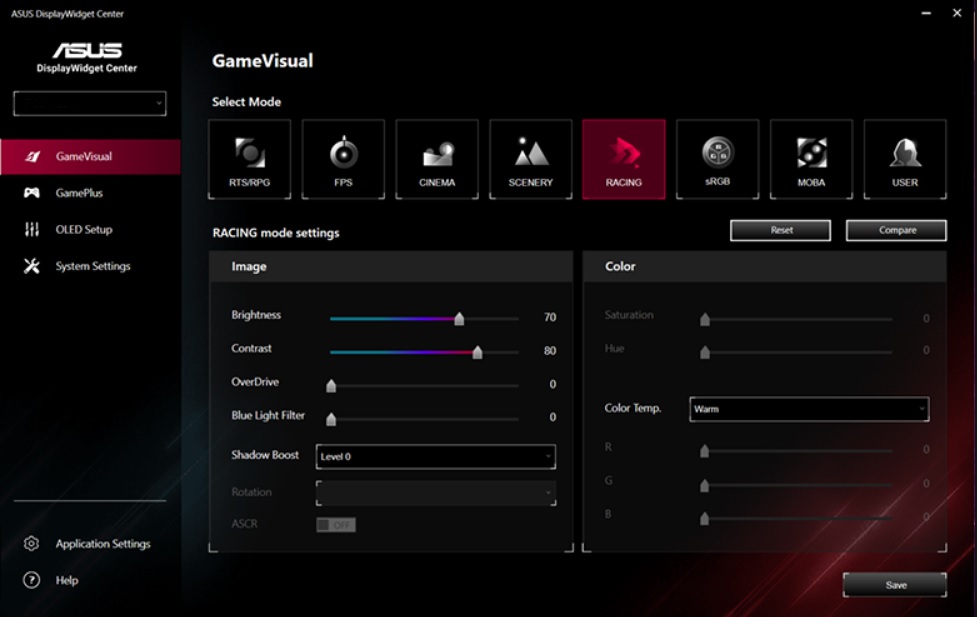Viewport: 977px width, 617px height.
Task: Click the Contrast value 80
Action: pyautogui.click(x=550, y=351)
